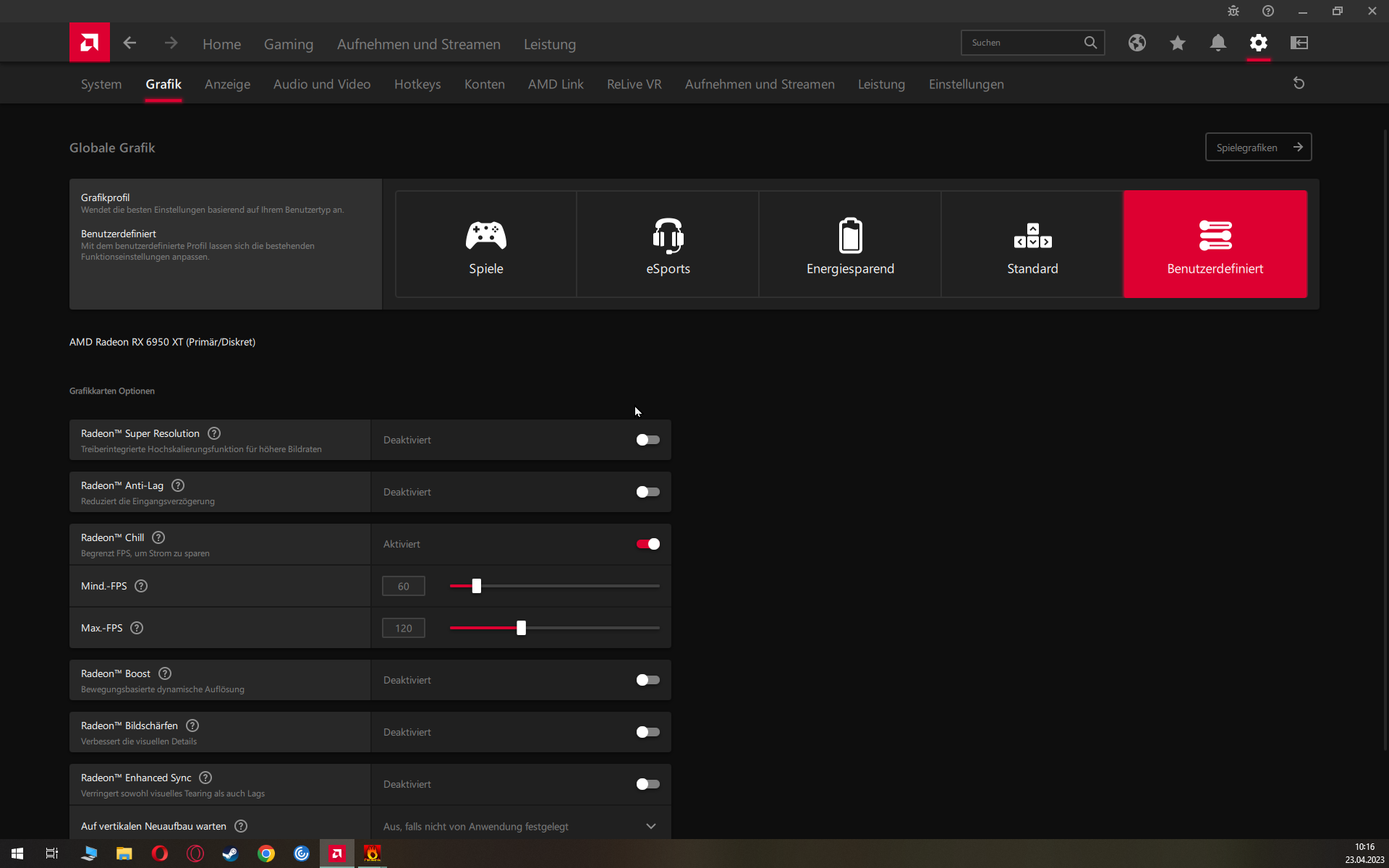Open notifications bell icon
Screen dimensions: 1389x868
coord(1218,43)
